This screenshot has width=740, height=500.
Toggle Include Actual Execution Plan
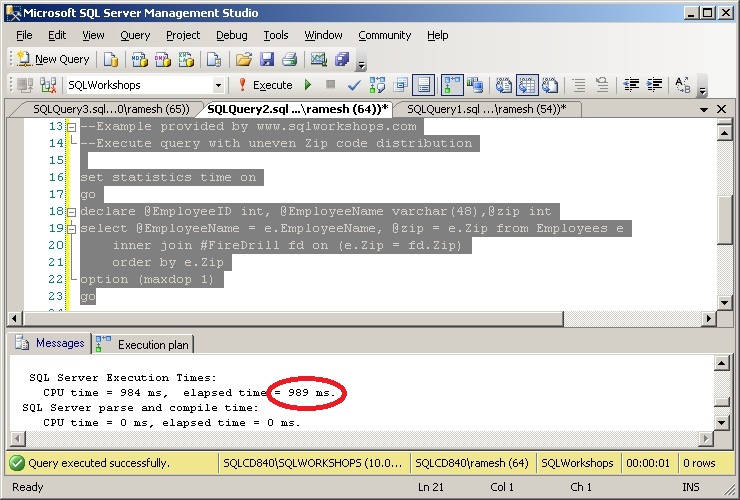point(452,85)
